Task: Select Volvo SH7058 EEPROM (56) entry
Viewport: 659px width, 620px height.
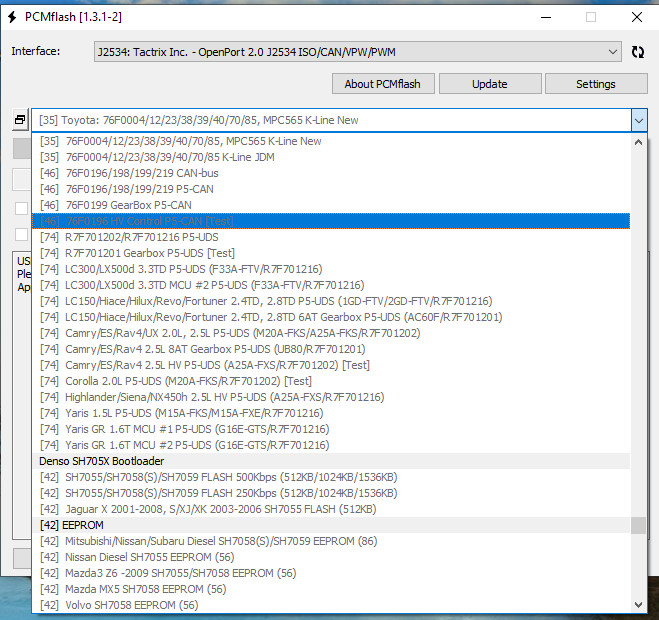Action: click(331, 605)
